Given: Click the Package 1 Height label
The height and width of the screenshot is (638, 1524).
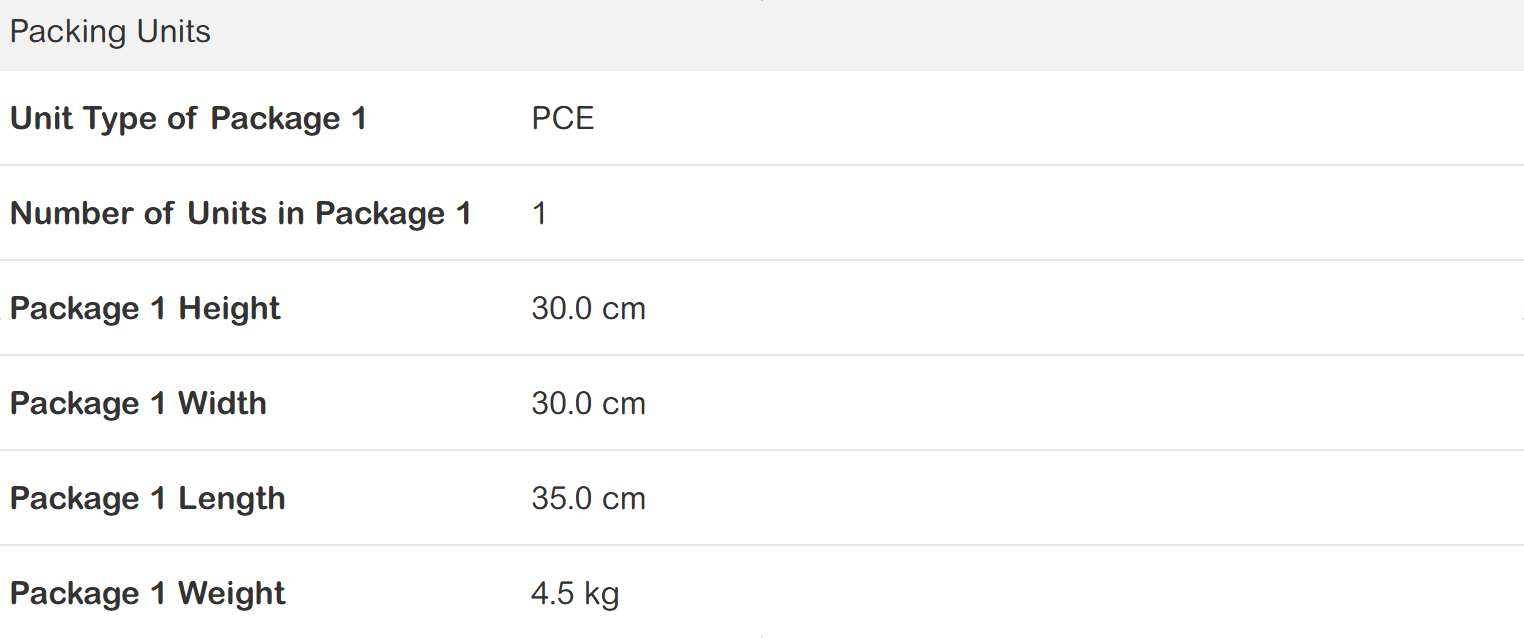Looking at the screenshot, I should [x=145, y=309].
